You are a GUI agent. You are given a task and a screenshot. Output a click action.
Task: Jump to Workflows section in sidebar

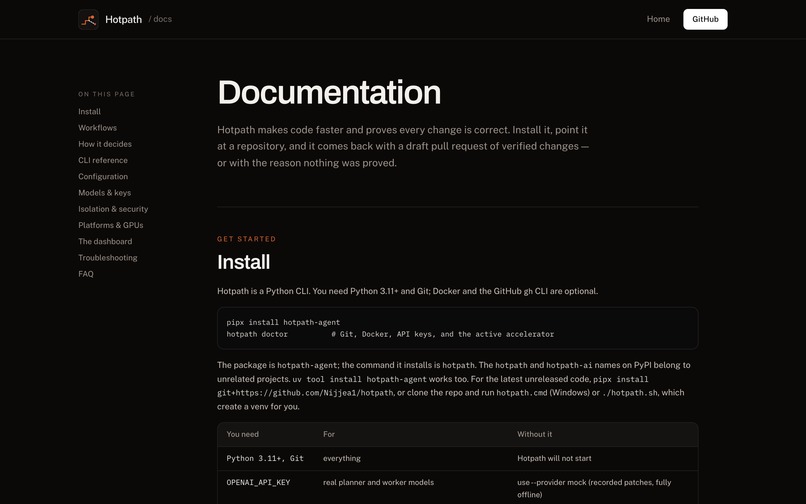(98, 128)
